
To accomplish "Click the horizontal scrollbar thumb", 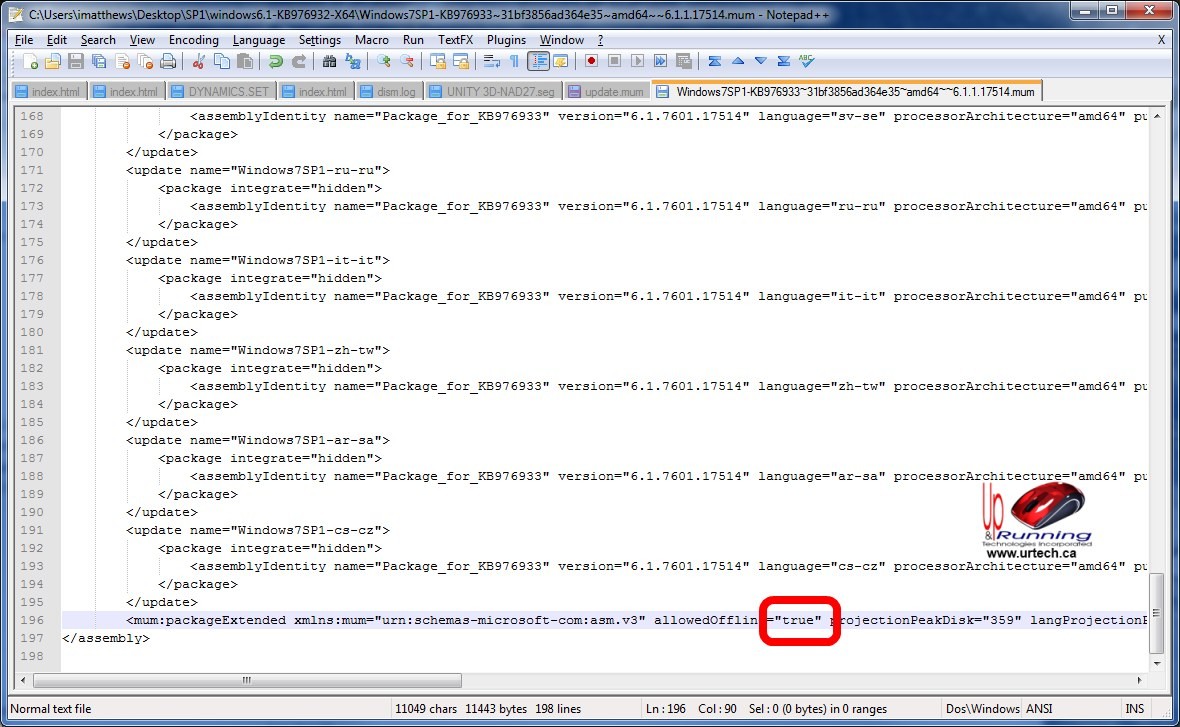I will click(x=246, y=680).
